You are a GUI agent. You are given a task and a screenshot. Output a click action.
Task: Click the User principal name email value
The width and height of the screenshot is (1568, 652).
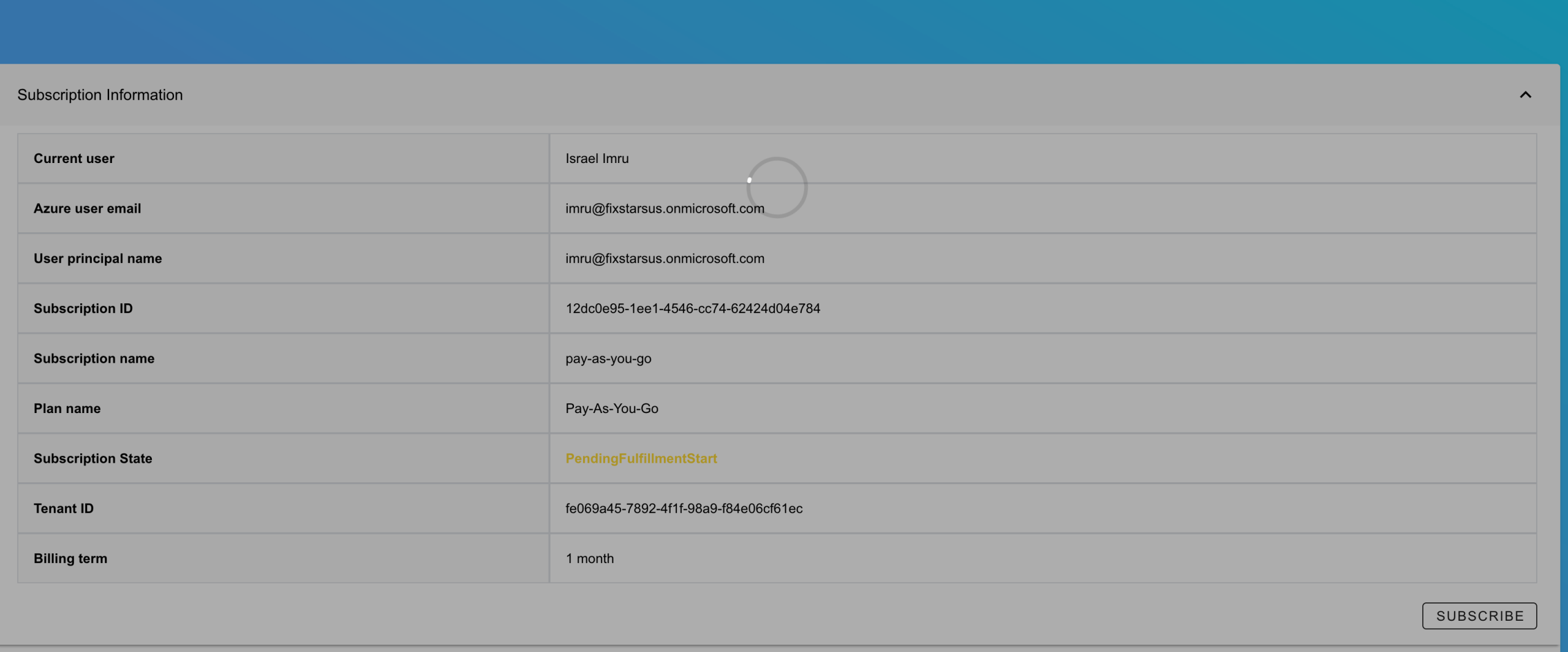click(665, 259)
